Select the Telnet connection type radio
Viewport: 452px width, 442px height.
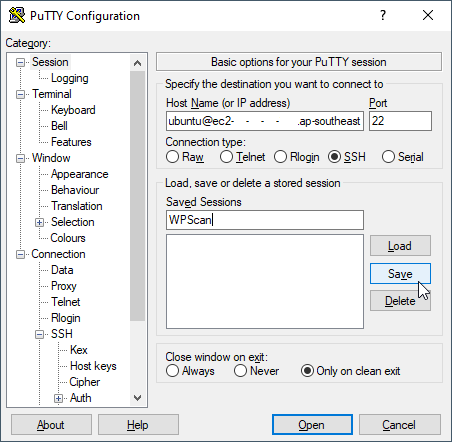coord(226,157)
